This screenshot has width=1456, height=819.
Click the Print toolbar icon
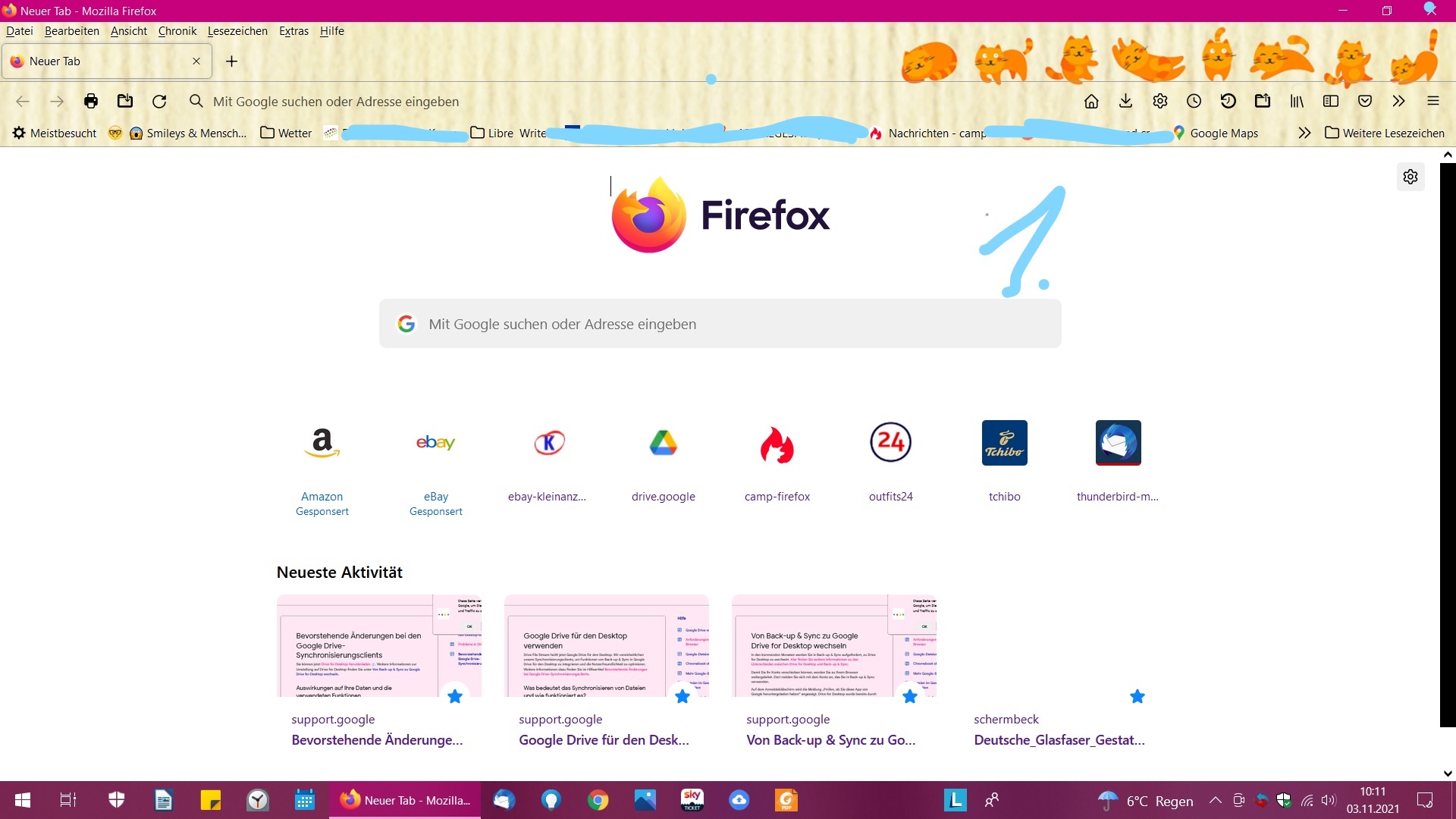tap(91, 101)
